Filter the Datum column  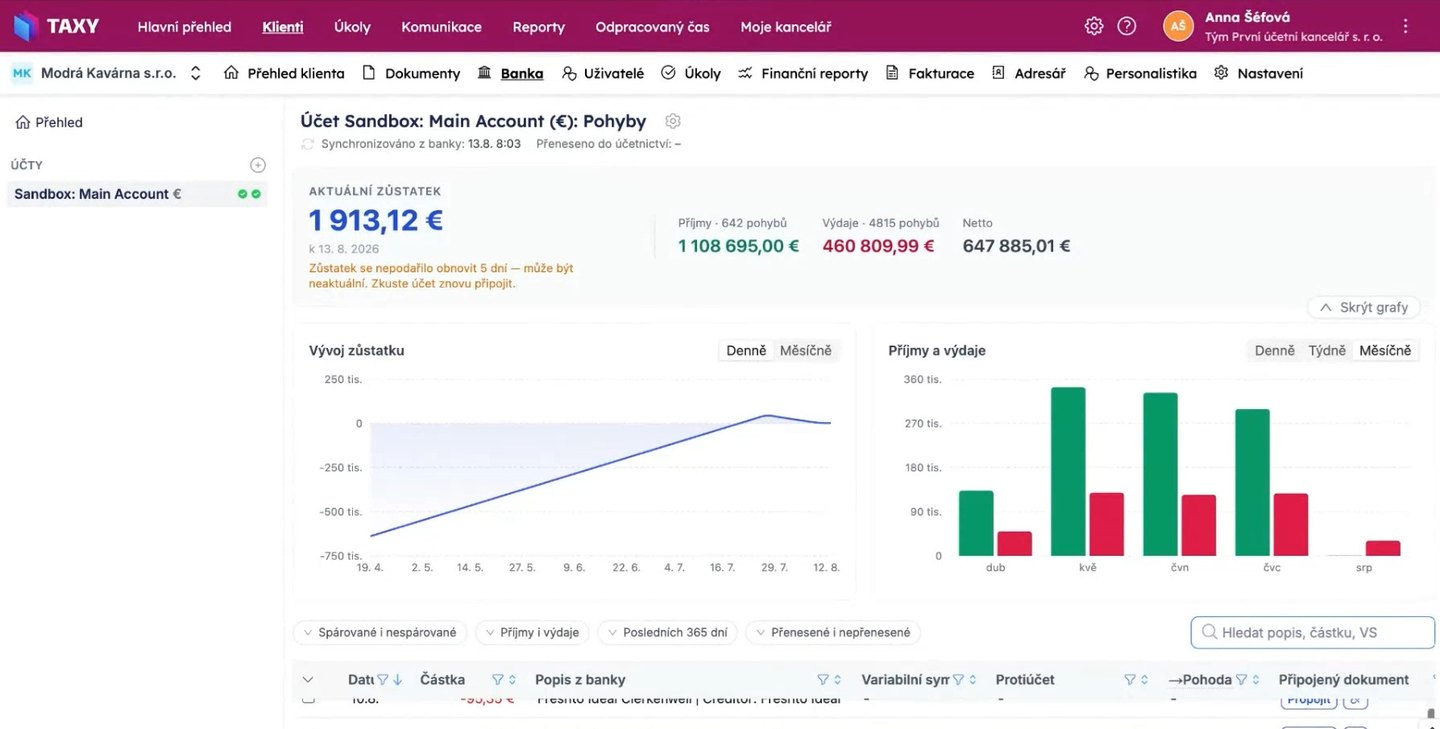pyautogui.click(x=382, y=680)
